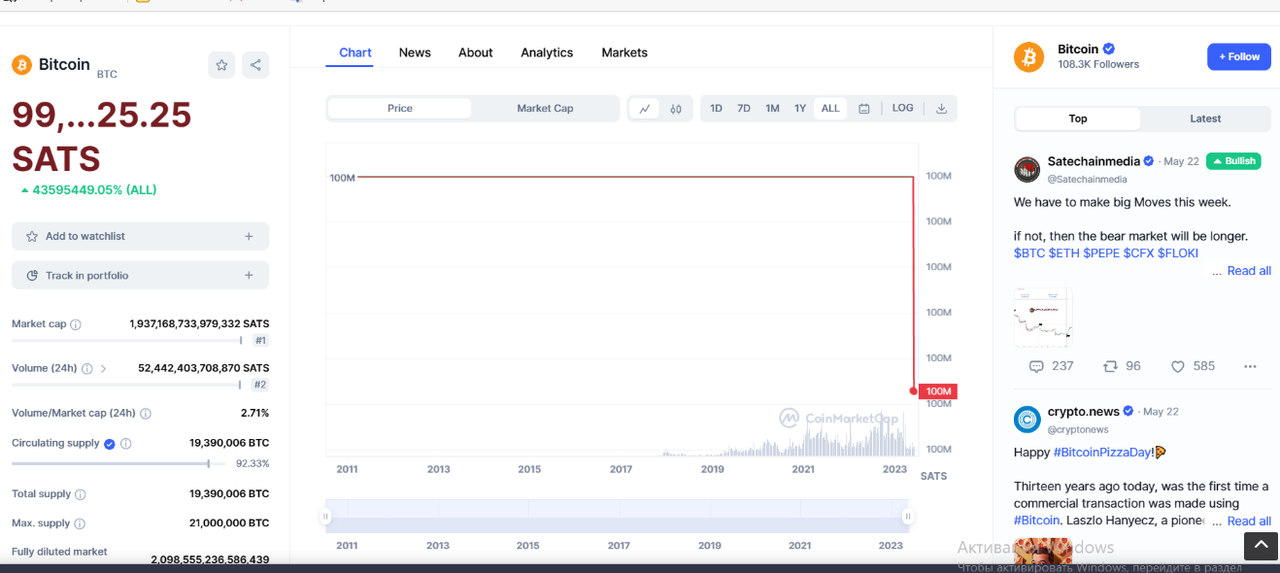Screen dimensions: 1280x573
Task: Select 1D time range
Action: pyautogui.click(x=716, y=108)
